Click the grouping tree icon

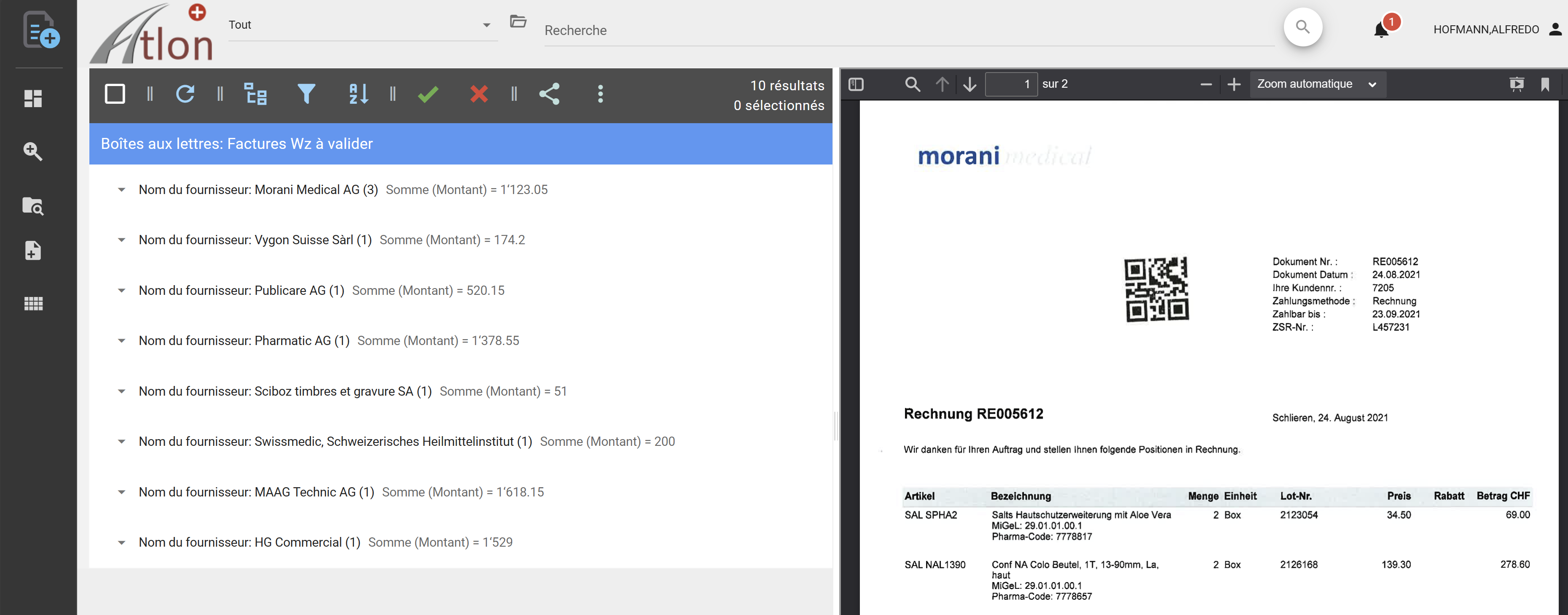click(255, 94)
